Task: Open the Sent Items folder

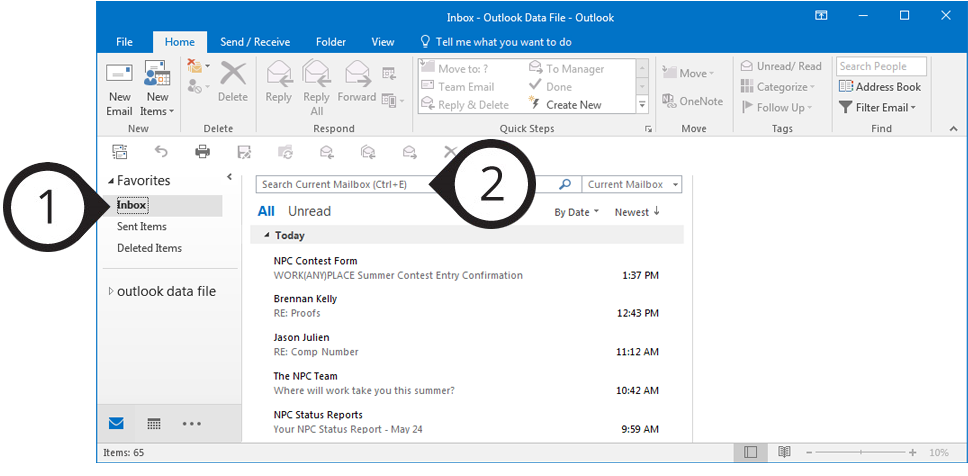Action: [x=142, y=227]
